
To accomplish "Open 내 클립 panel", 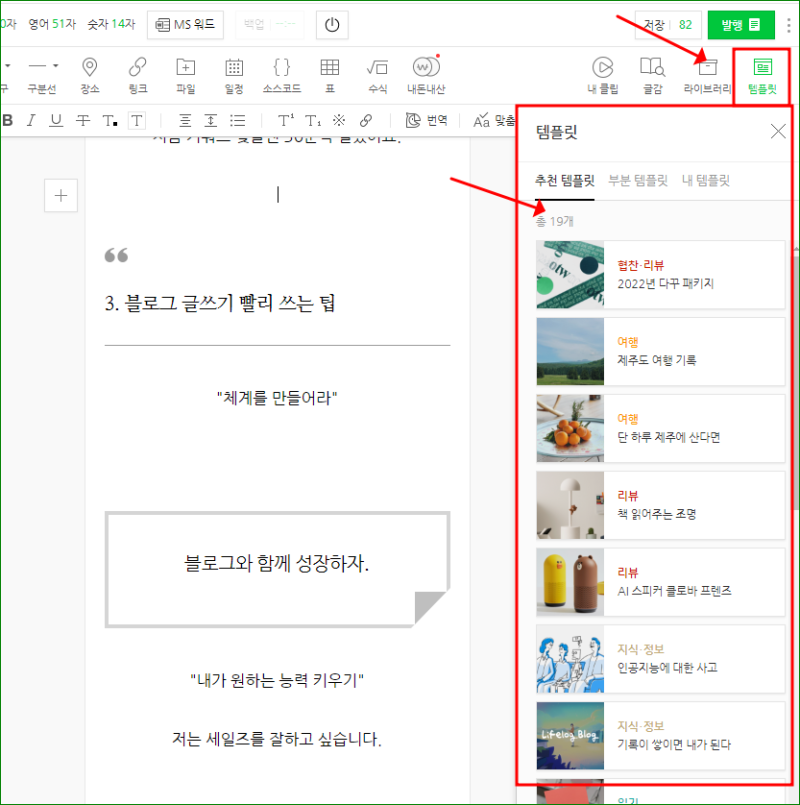I will [x=603, y=75].
